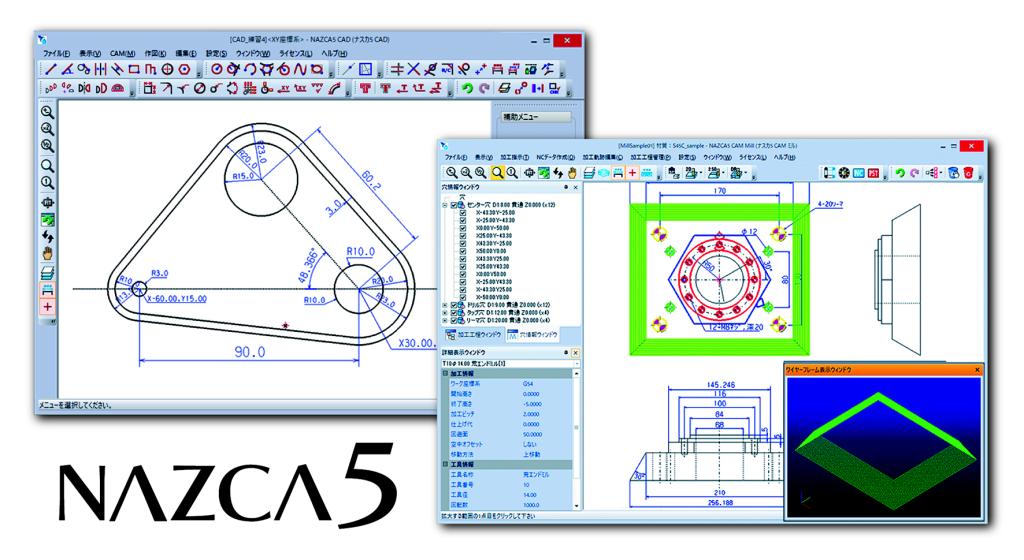The height and width of the screenshot is (560, 1024).
Task: Click the red plus icon in CAM toolbar
Action: (632, 172)
